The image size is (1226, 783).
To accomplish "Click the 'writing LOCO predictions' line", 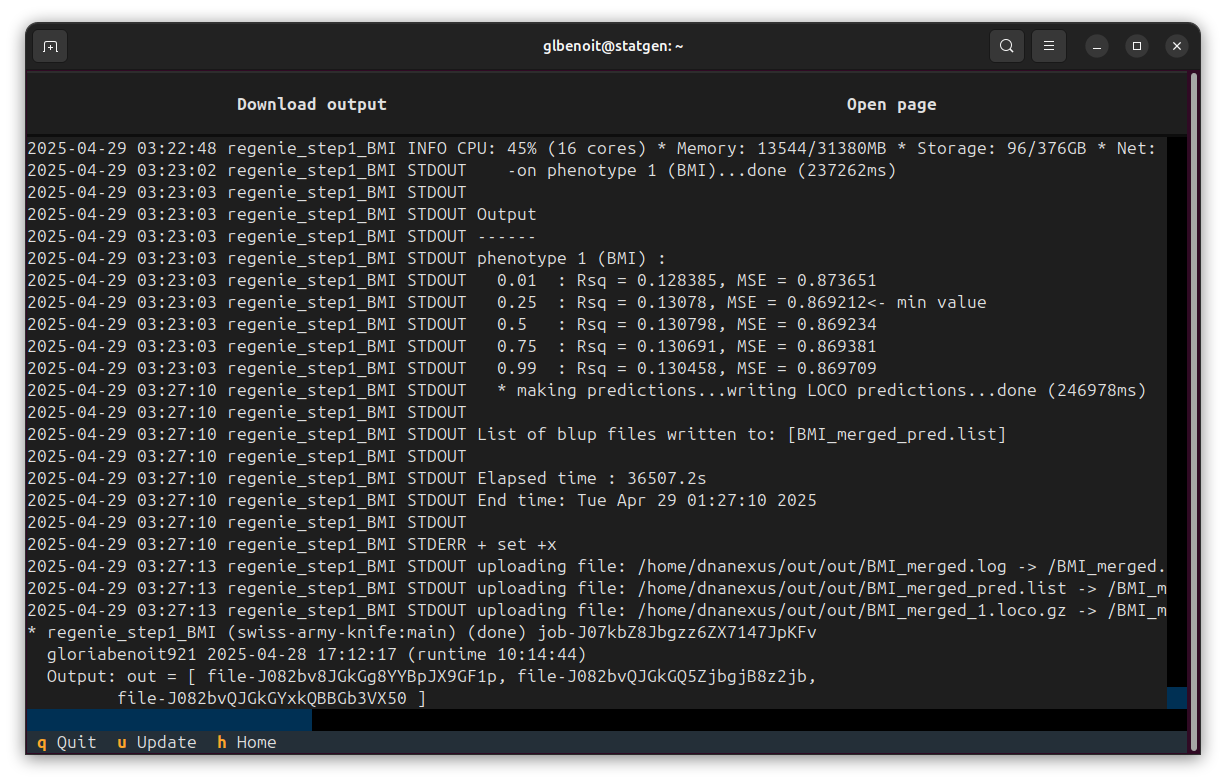I will (x=587, y=390).
